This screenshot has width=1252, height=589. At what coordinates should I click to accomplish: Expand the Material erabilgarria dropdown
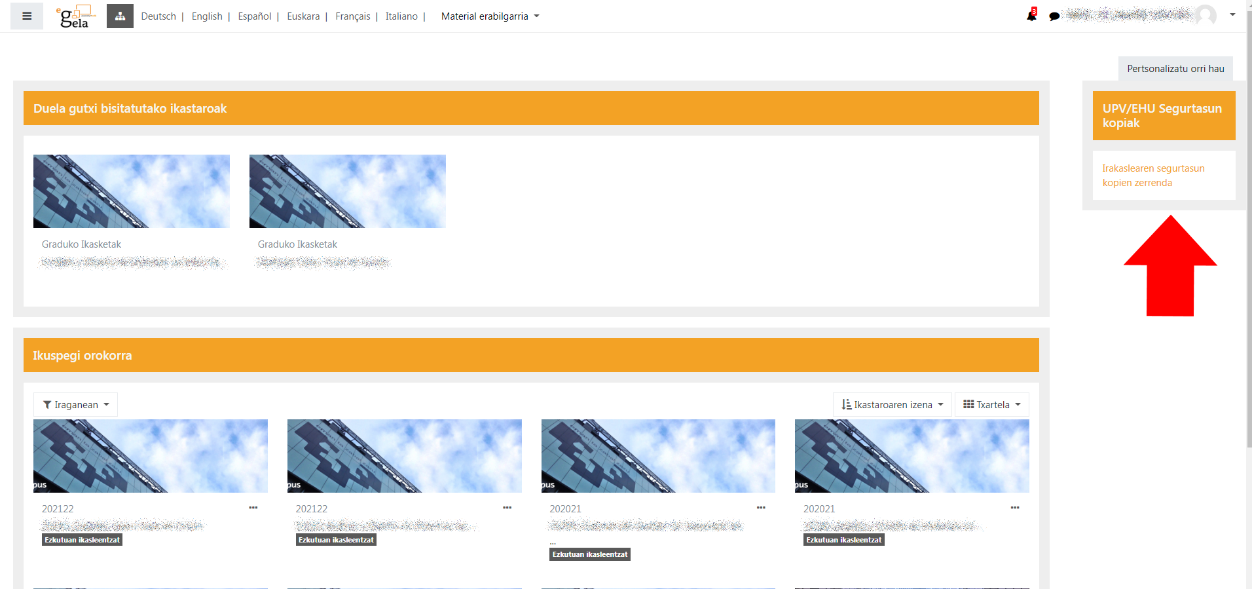point(490,16)
